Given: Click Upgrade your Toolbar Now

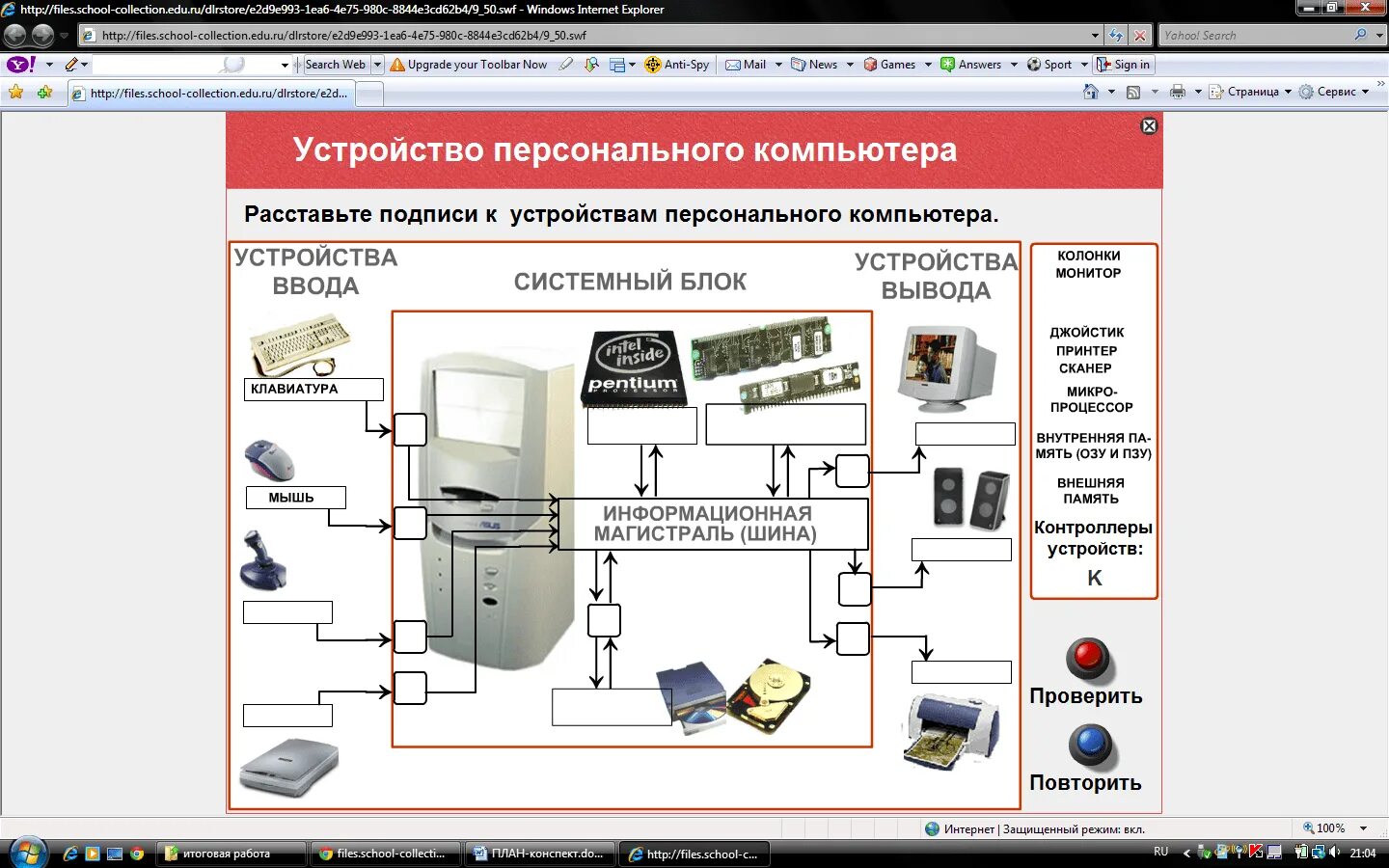Looking at the screenshot, I should 469,65.
